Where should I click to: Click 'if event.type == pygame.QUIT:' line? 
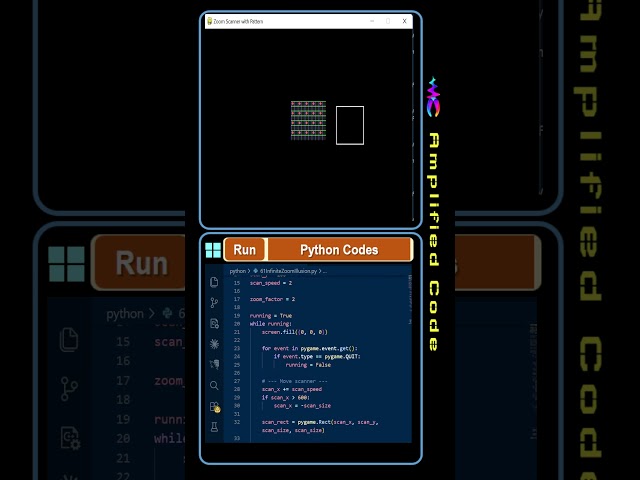coord(317,356)
